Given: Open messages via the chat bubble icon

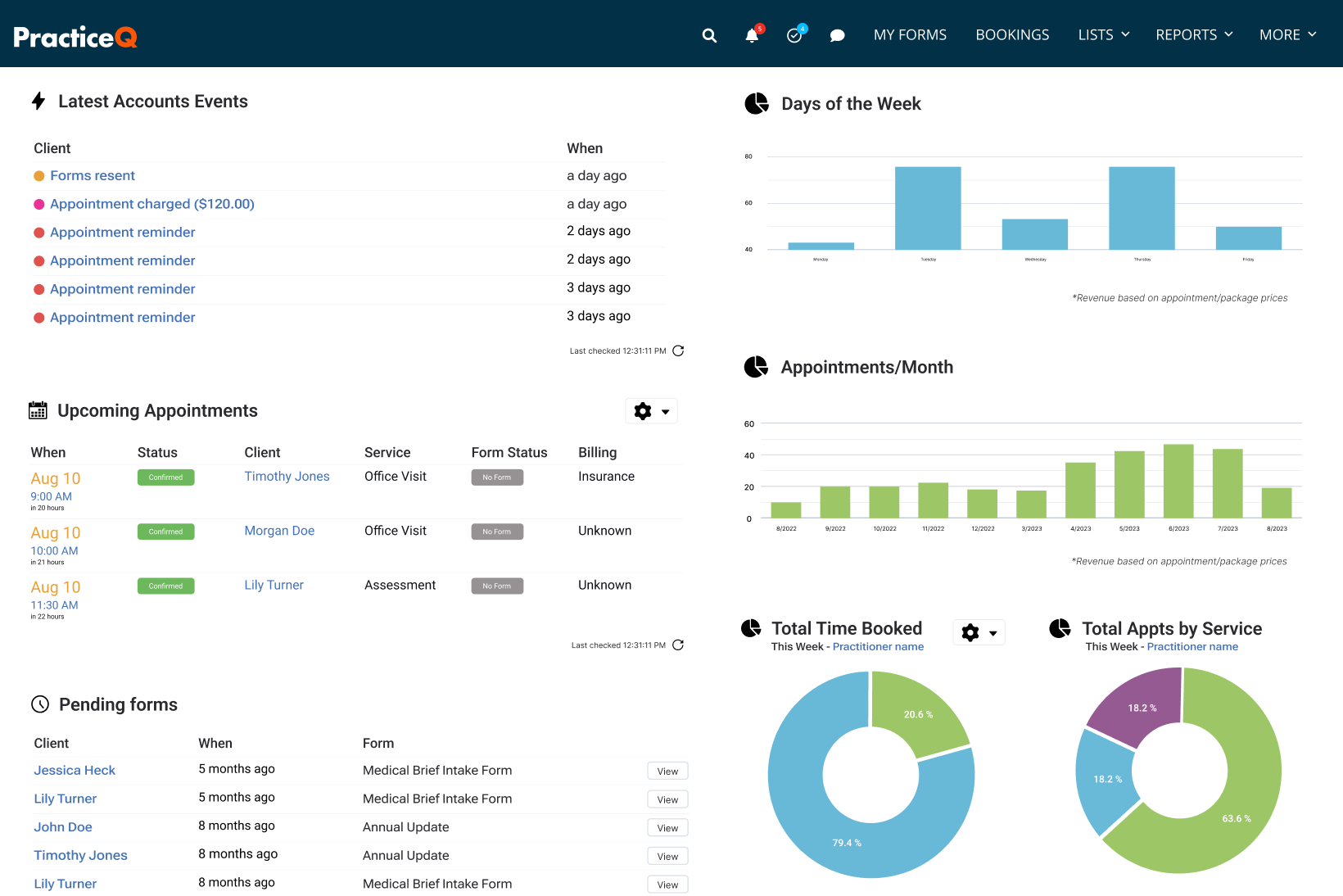Looking at the screenshot, I should click(837, 35).
